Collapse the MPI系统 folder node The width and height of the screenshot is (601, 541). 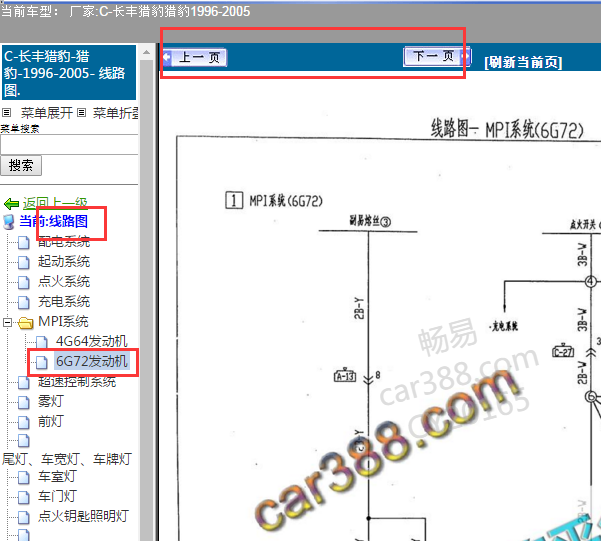[x=7, y=322]
